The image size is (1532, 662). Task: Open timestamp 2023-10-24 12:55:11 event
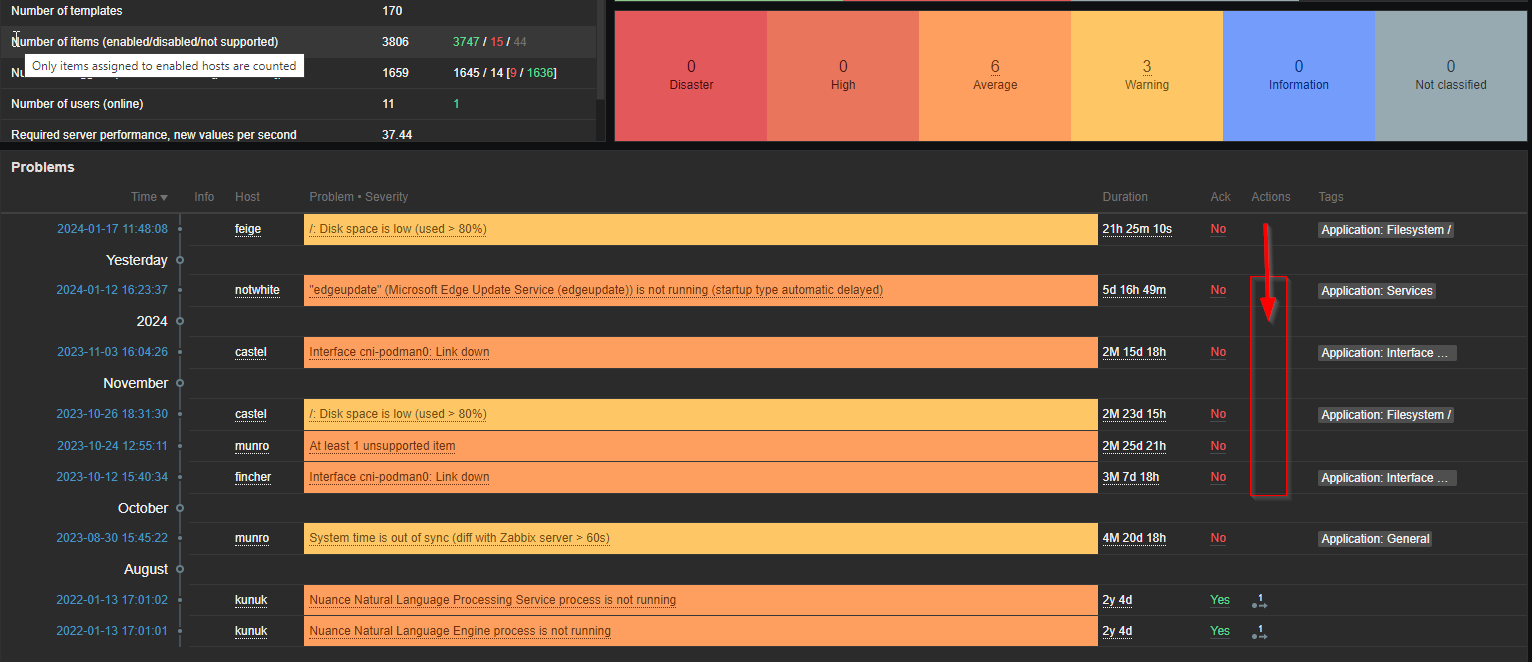[x=112, y=446]
